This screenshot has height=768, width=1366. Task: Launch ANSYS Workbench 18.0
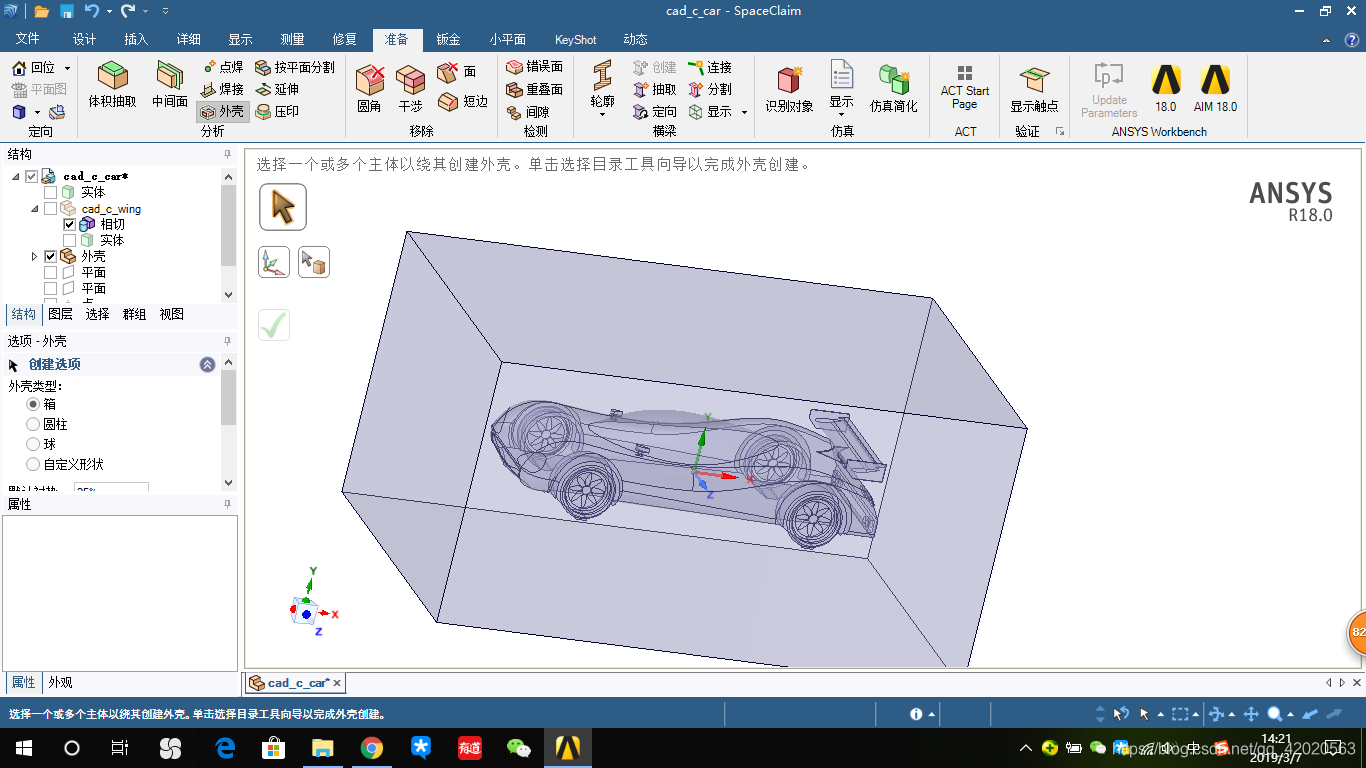[1166, 88]
